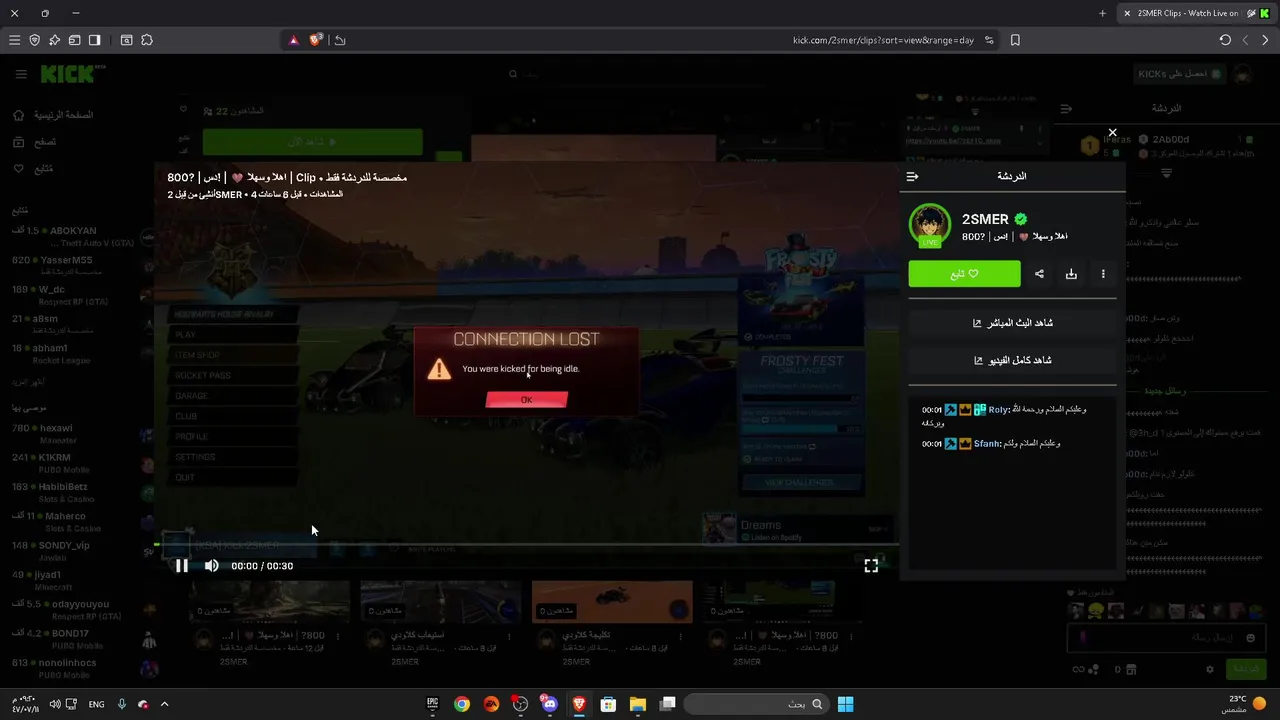Click the user profile avatar in Kick header
Viewport: 1280px width, 720px height.
(1243, 74)
